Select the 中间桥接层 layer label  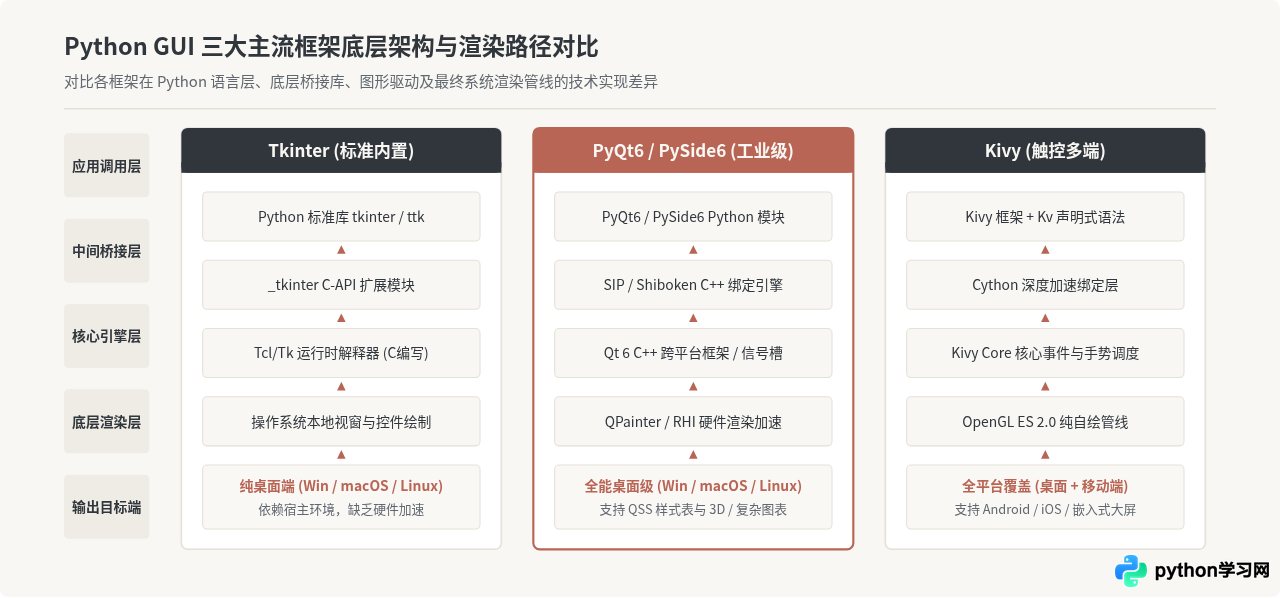tap(107, 251)
